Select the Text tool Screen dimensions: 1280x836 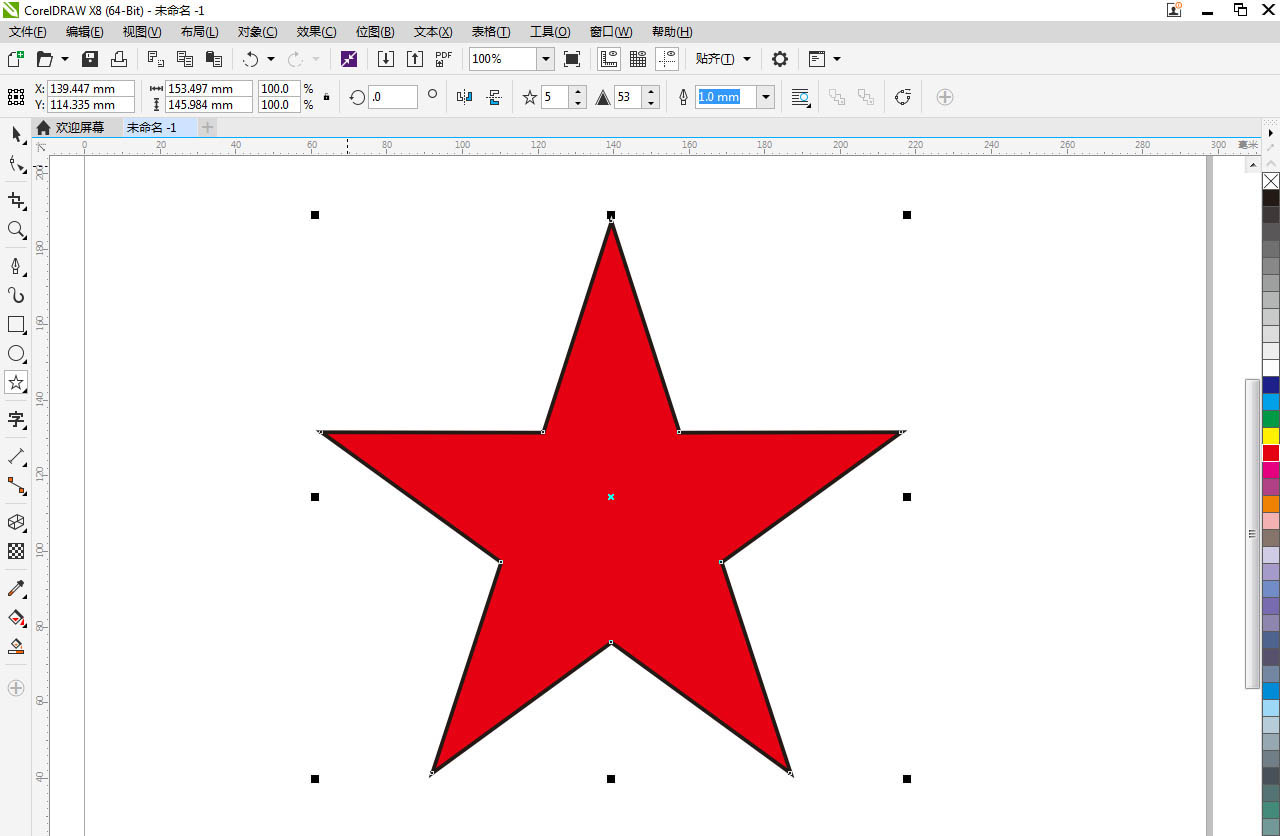tap(16, 419)
